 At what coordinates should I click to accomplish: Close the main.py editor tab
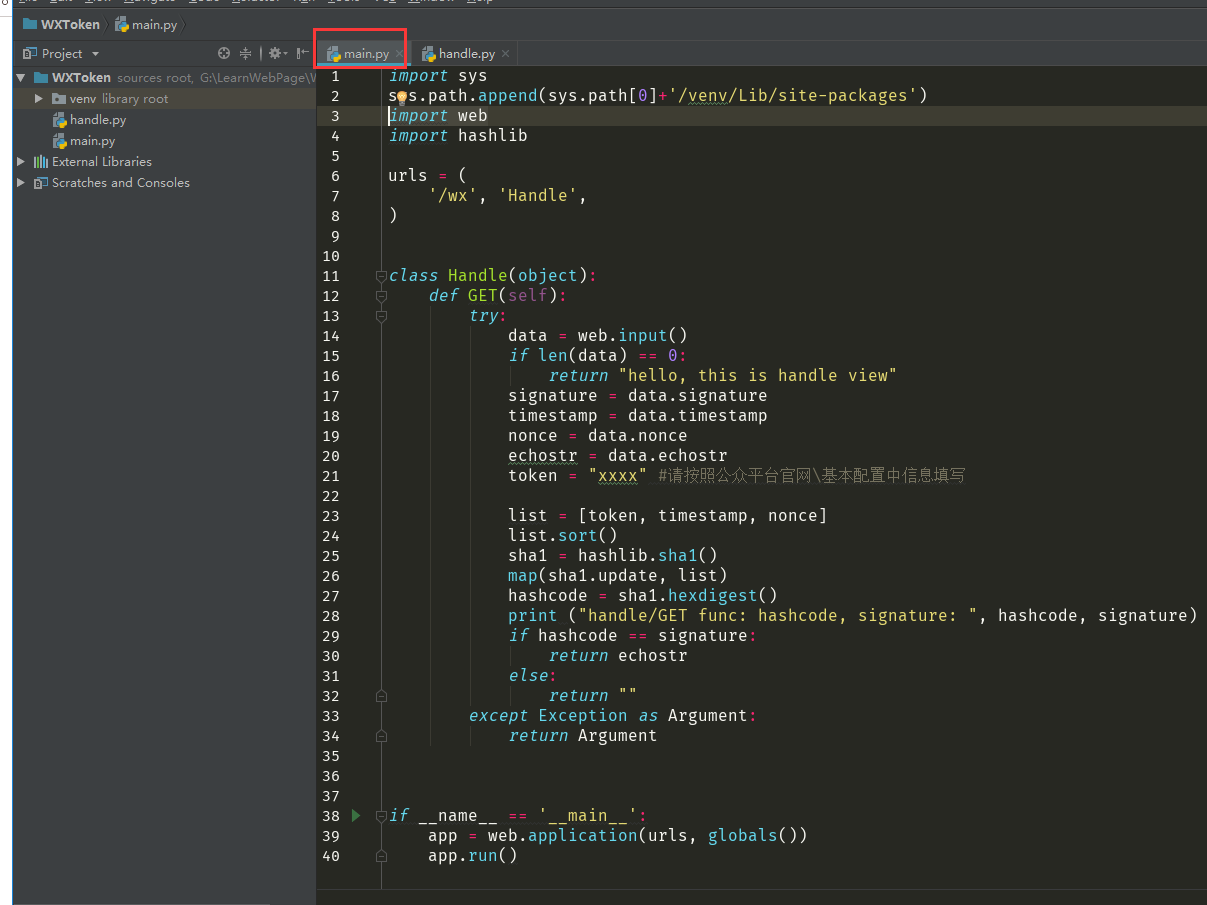click(x=399, y=54)
